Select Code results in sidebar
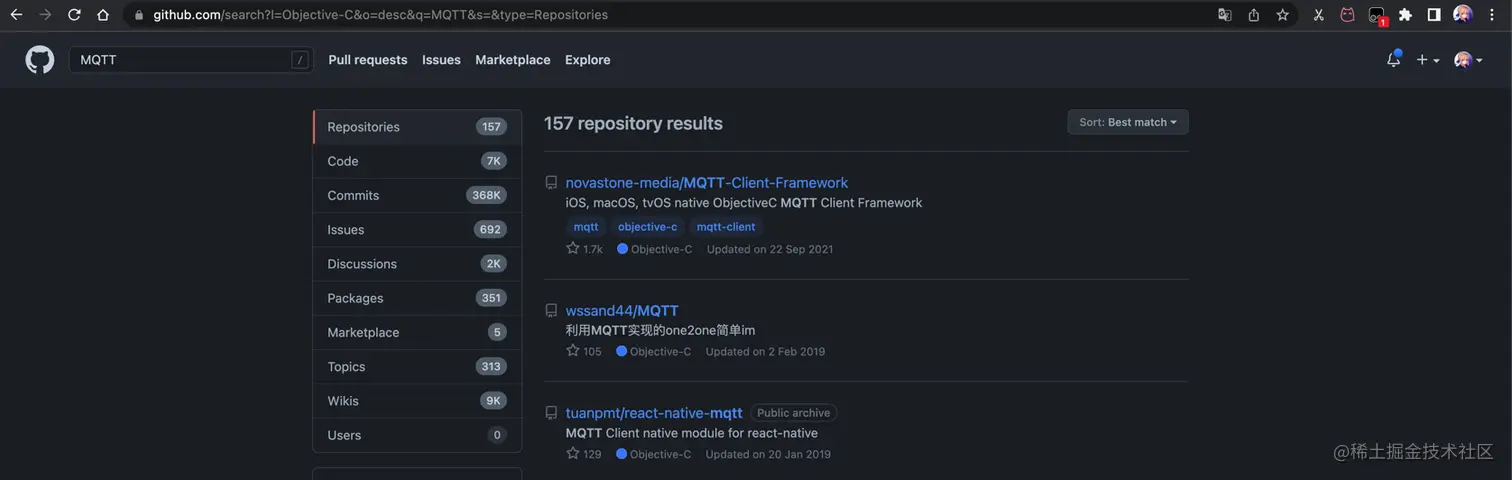The image size is (1512, 480). tap(417, 161)
